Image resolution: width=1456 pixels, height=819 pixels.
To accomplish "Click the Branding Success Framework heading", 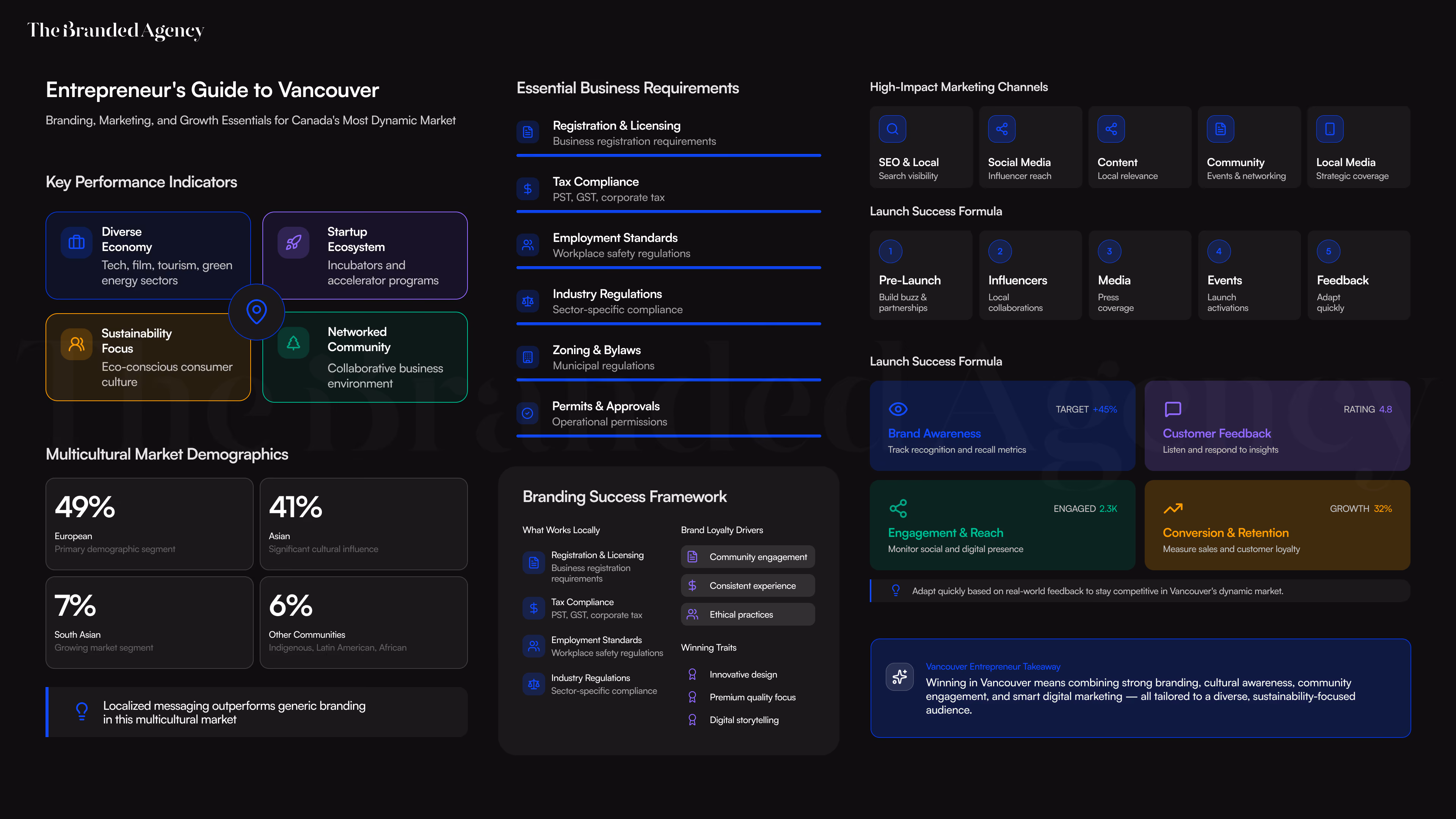I will pos(624,497).
